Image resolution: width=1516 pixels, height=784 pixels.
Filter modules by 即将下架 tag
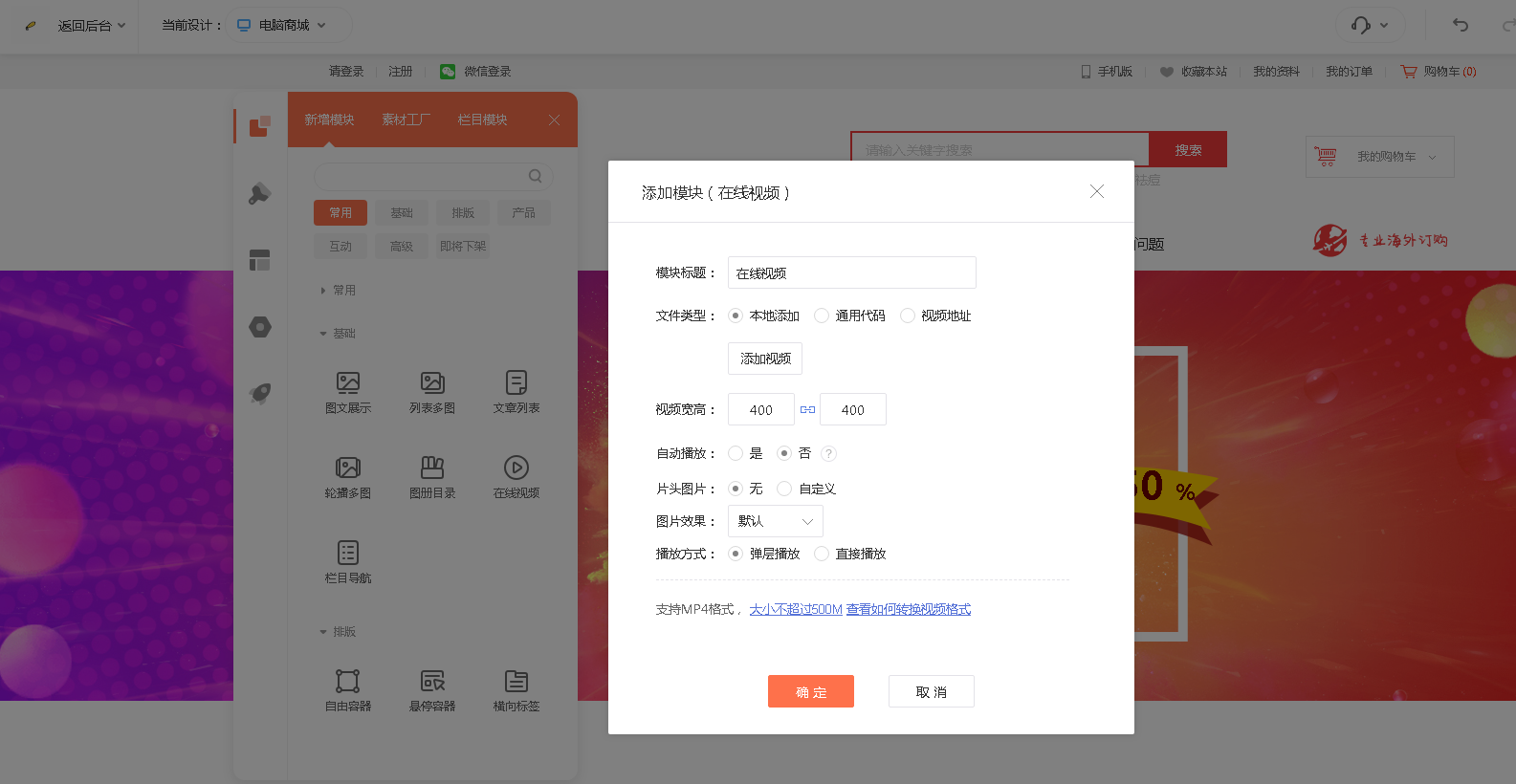click(463, 246)
